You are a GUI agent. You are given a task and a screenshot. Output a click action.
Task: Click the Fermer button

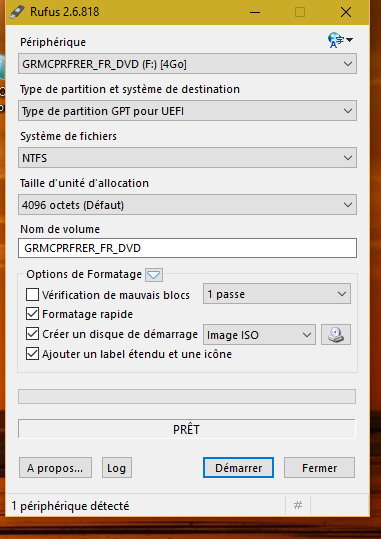[319, 468]
